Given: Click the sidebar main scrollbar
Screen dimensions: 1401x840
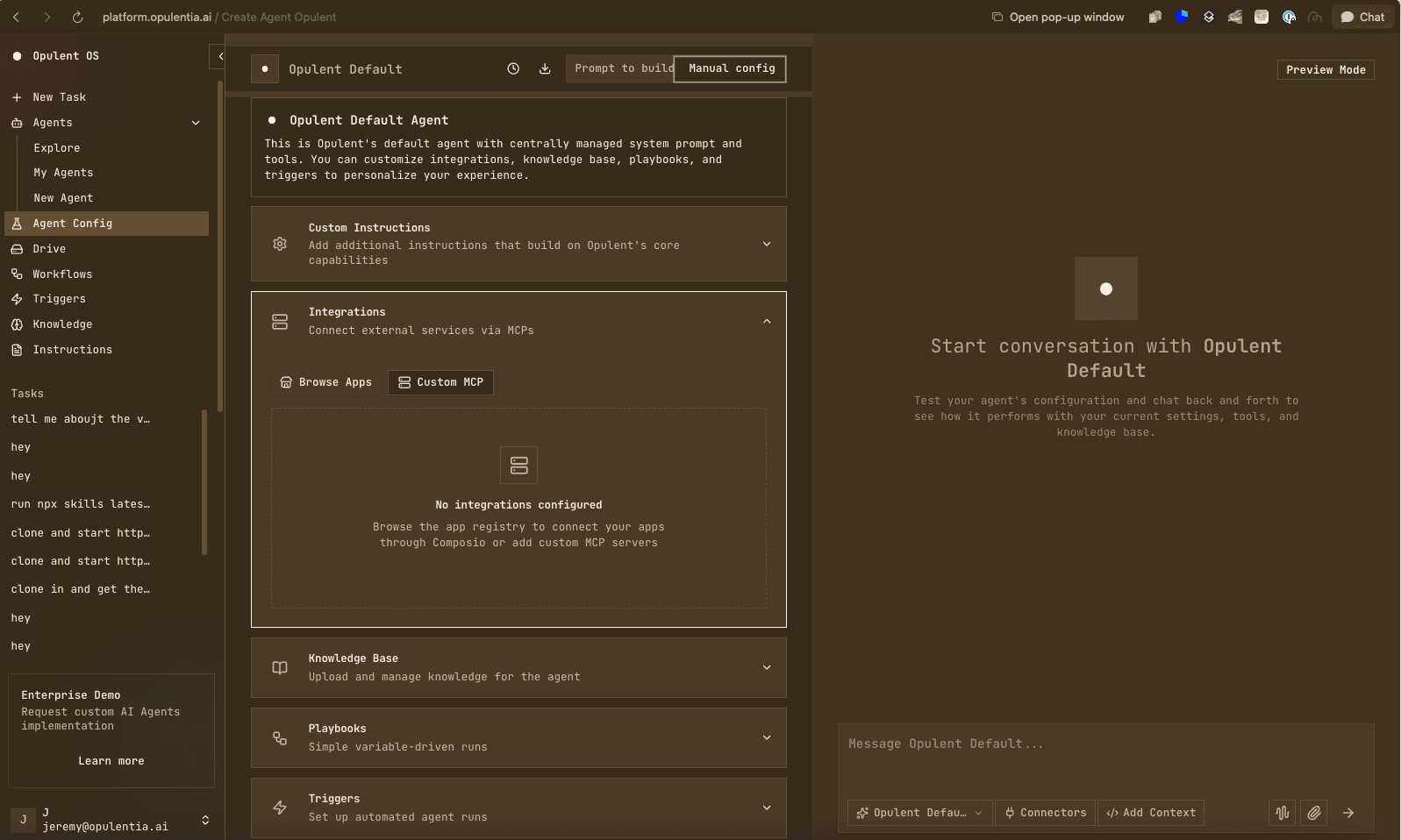Looking at the screenshot, I should 220,246.
